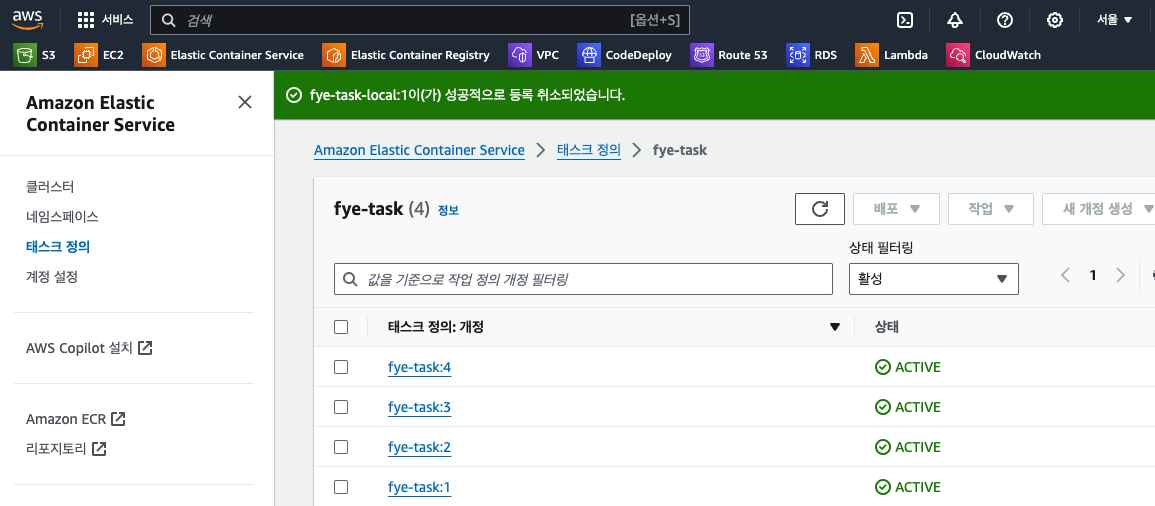Open the fye-task:3 revision link
1155x506 pixels.
coord(419,407)
